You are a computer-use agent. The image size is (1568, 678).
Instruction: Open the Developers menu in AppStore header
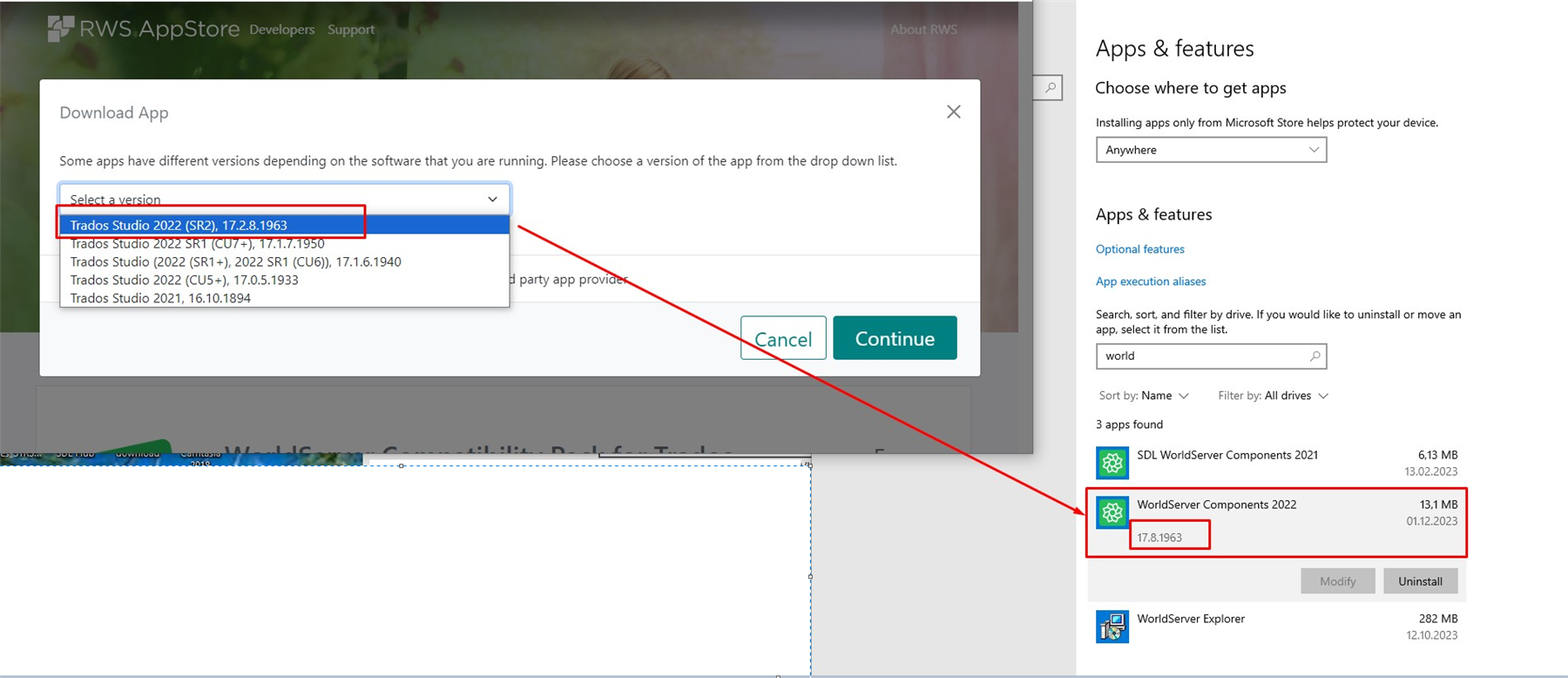282,29
